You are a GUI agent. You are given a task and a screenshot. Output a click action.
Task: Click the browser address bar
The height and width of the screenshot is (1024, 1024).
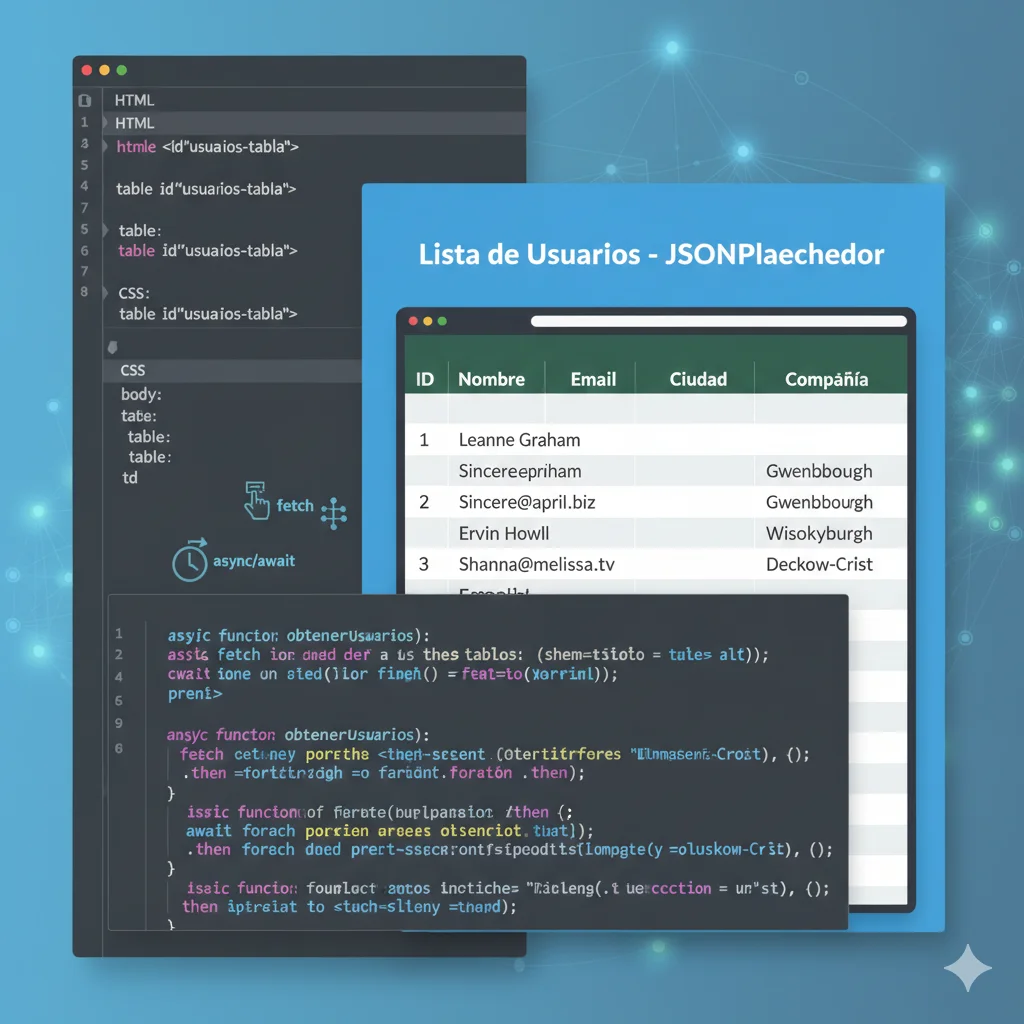pos(718,321)
